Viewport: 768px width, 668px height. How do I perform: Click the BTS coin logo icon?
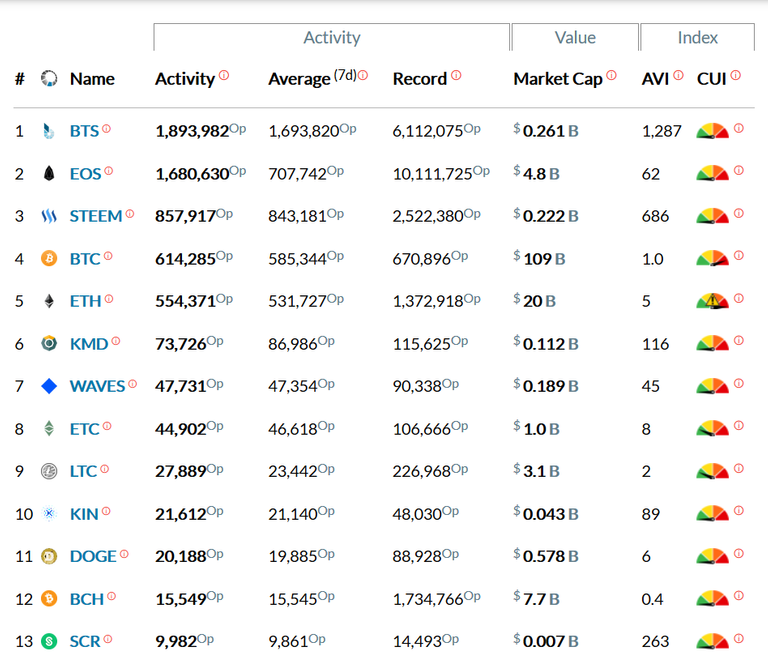tap(48, 131)
